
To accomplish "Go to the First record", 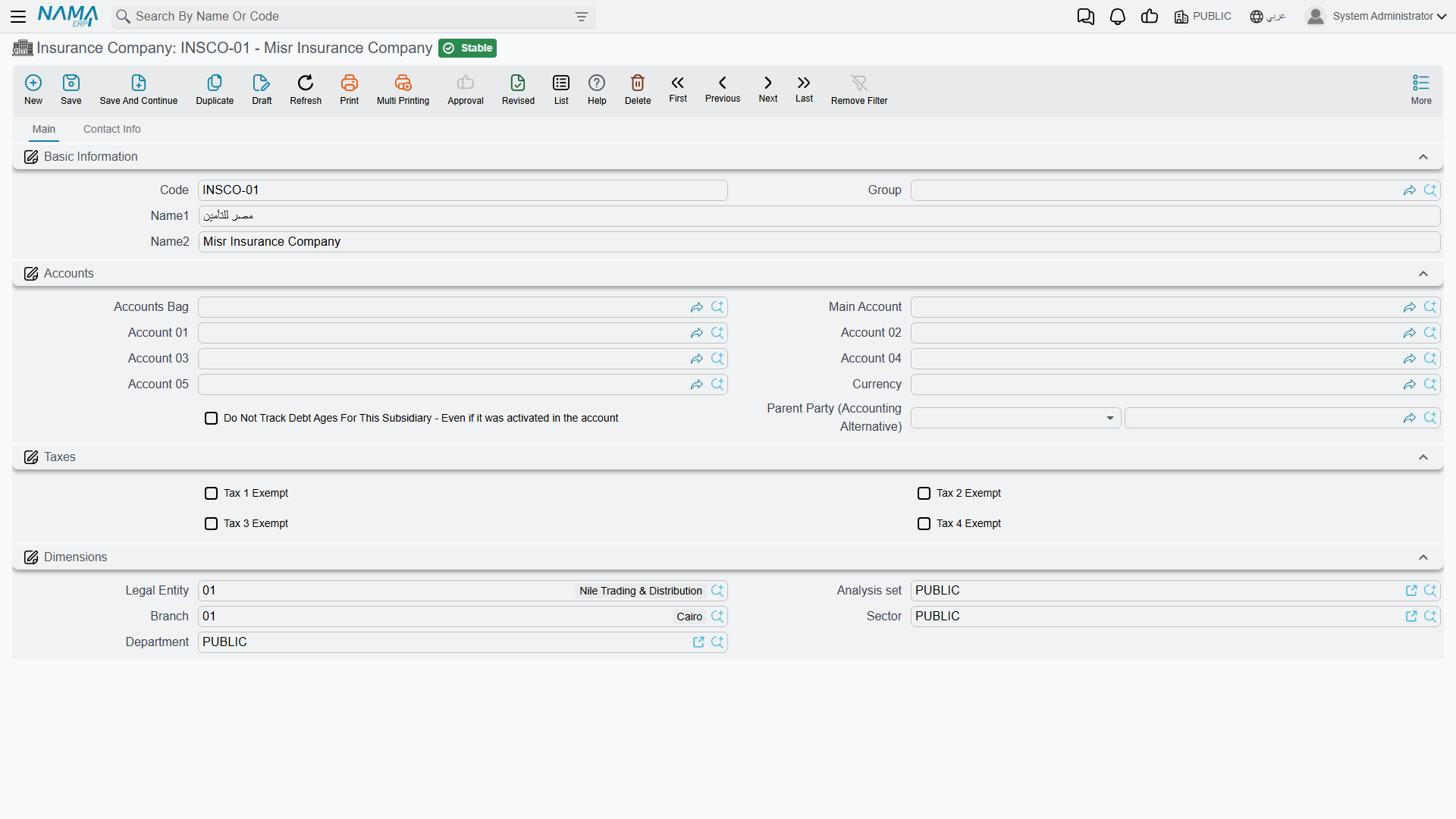I will tap(678, 89).
